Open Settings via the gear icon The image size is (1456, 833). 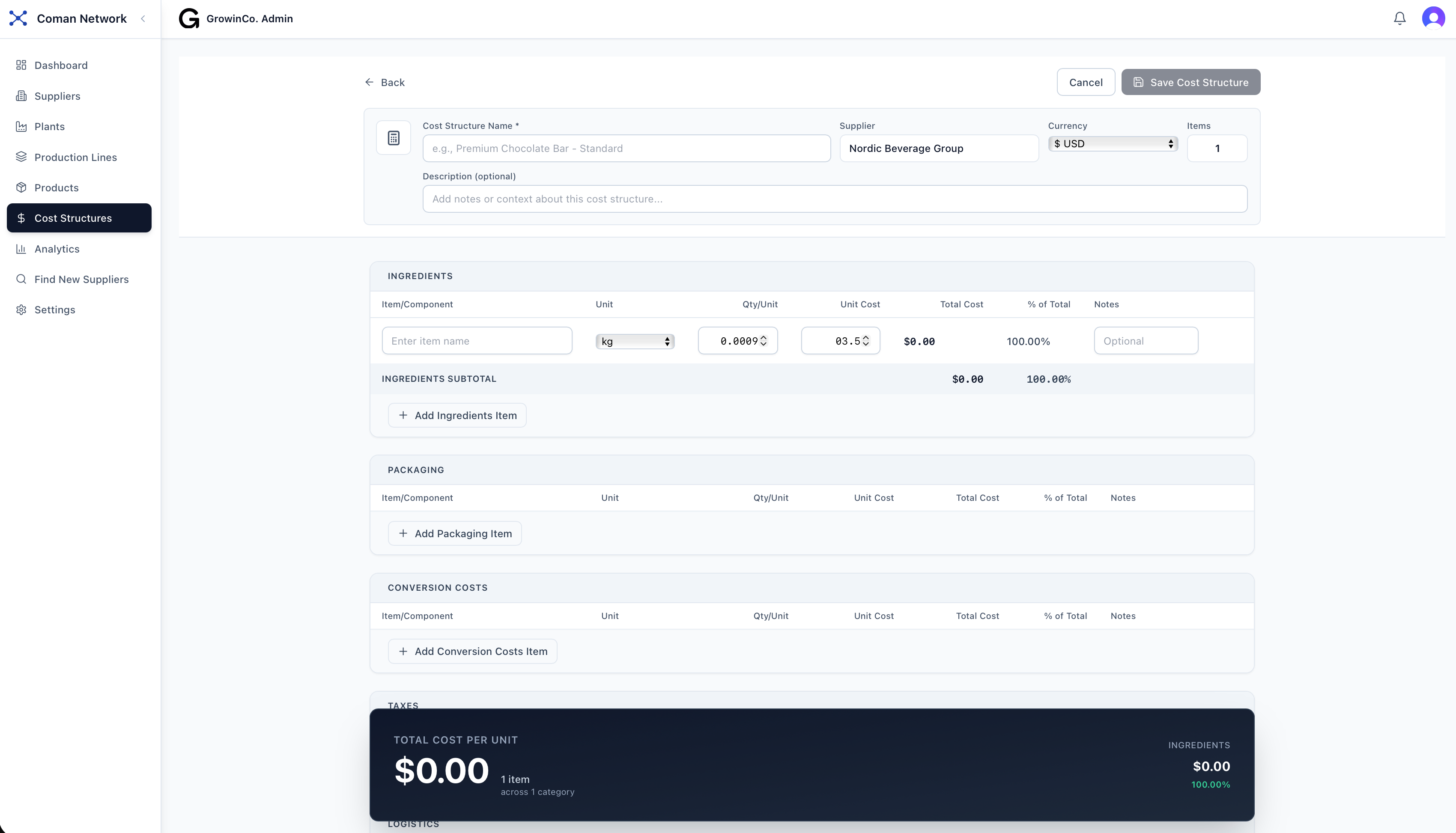21,309
